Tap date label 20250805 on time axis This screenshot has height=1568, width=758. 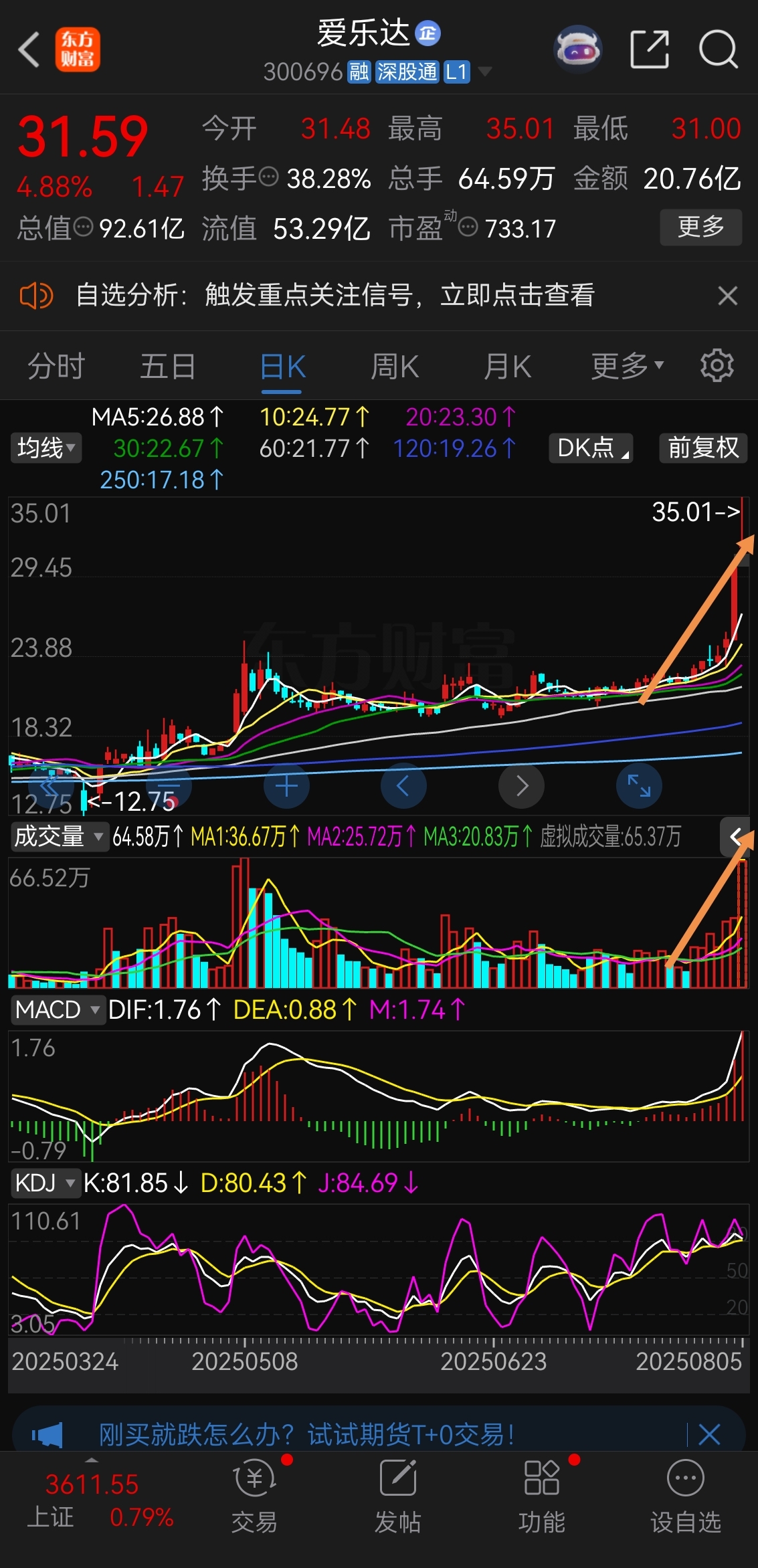point(688,1361)
